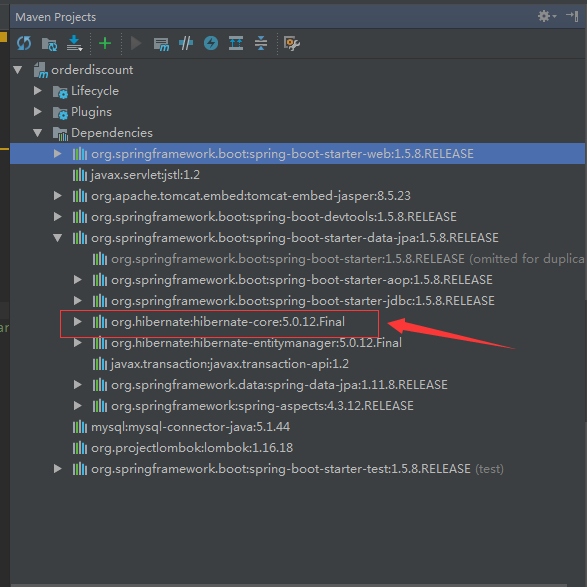Click library icon beside jstl:1.2
Viewport: 587px width, 587px height.
click(80, 175)
